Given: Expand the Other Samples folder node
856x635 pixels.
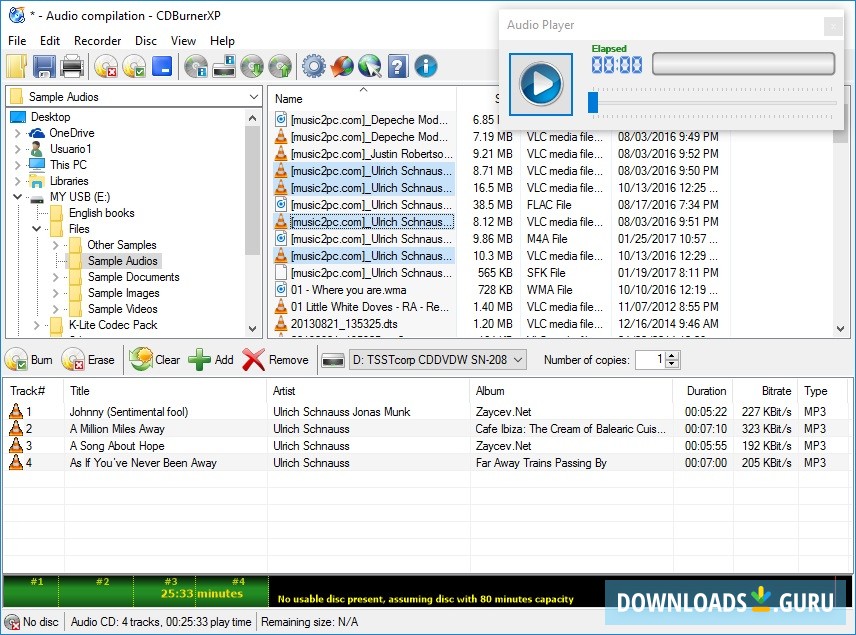Looking at the screenshot, I should pyautogui.click(x=55, y=245).
